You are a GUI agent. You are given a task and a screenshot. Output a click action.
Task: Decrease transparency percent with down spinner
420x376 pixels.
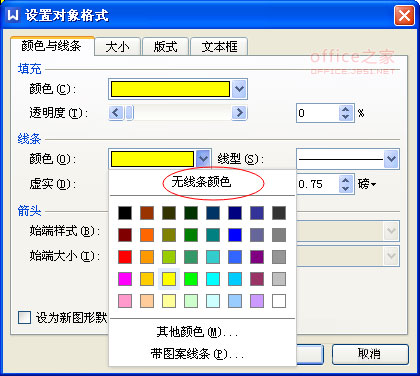point(346,117)
